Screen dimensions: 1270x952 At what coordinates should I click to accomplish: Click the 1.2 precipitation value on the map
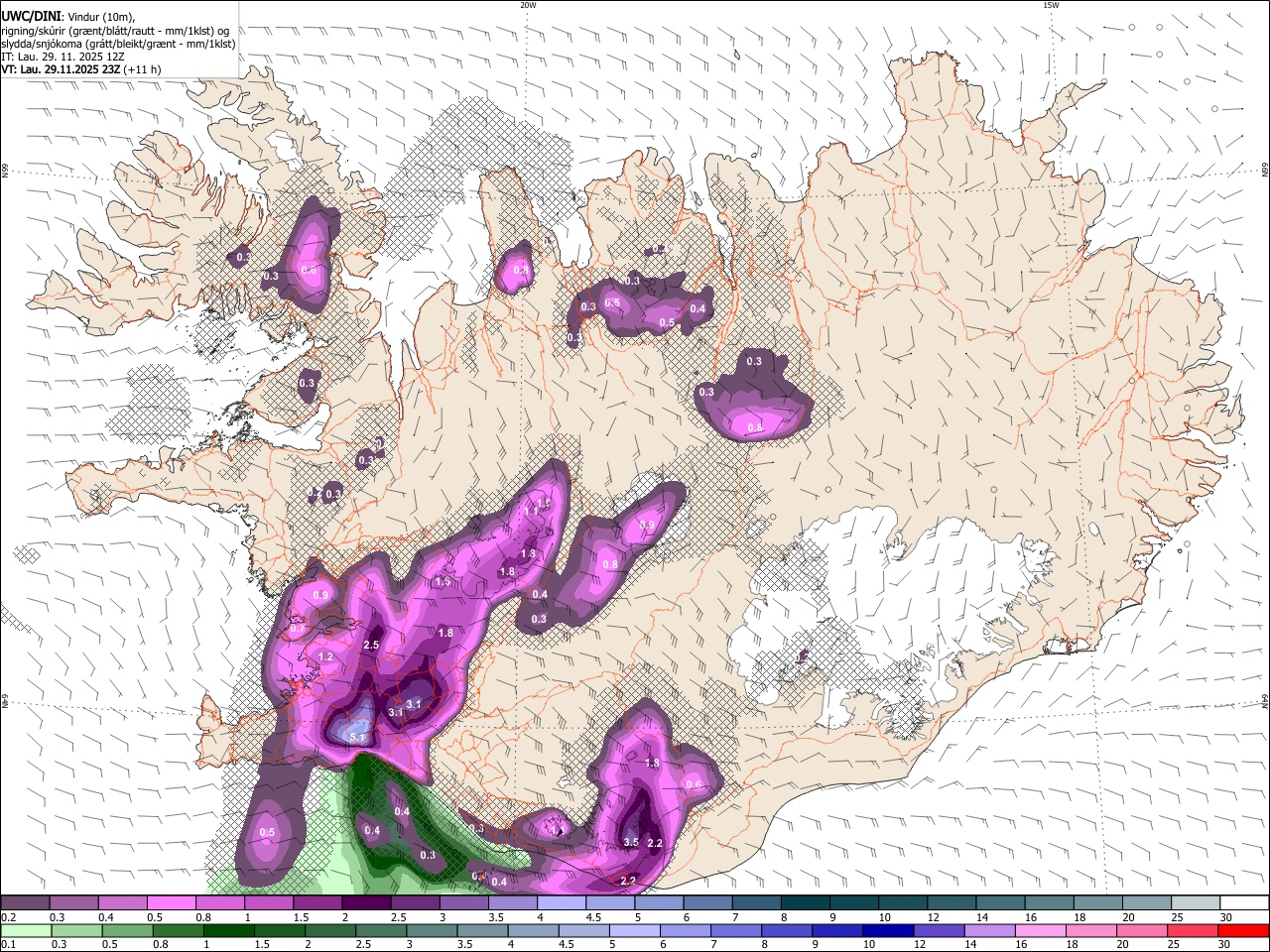pyautogui.click(x=325, y=657)
